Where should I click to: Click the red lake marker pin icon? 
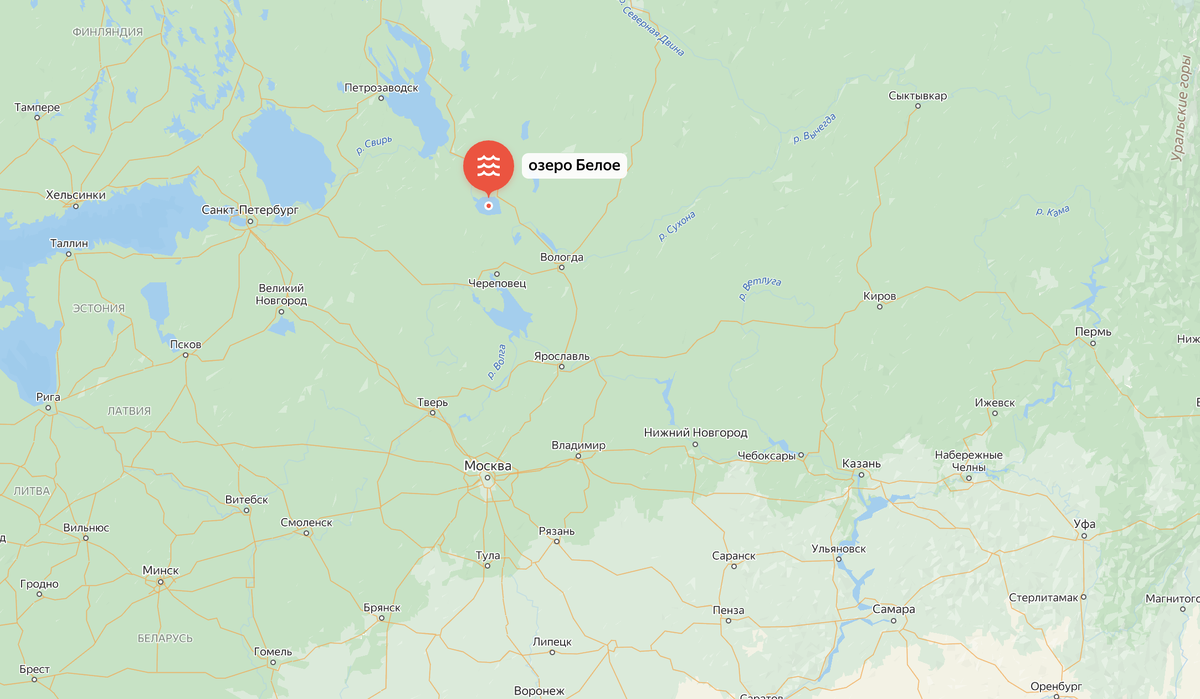click(x=488, y=167)
